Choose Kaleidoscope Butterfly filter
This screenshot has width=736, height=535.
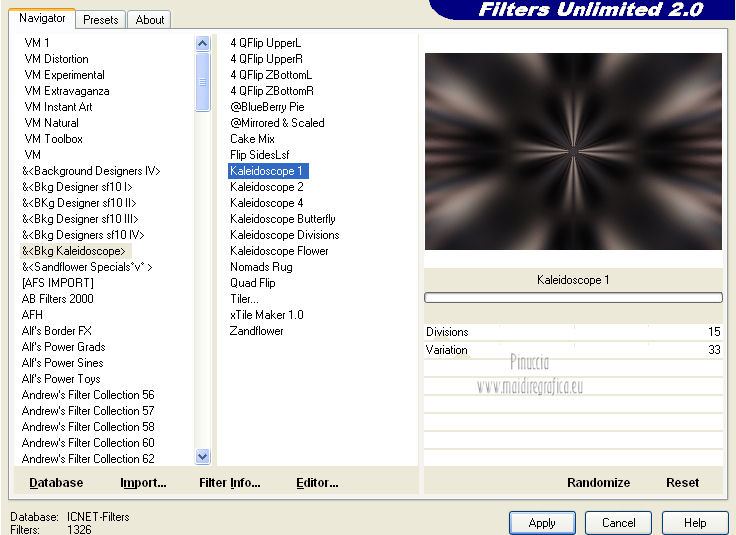283,219
